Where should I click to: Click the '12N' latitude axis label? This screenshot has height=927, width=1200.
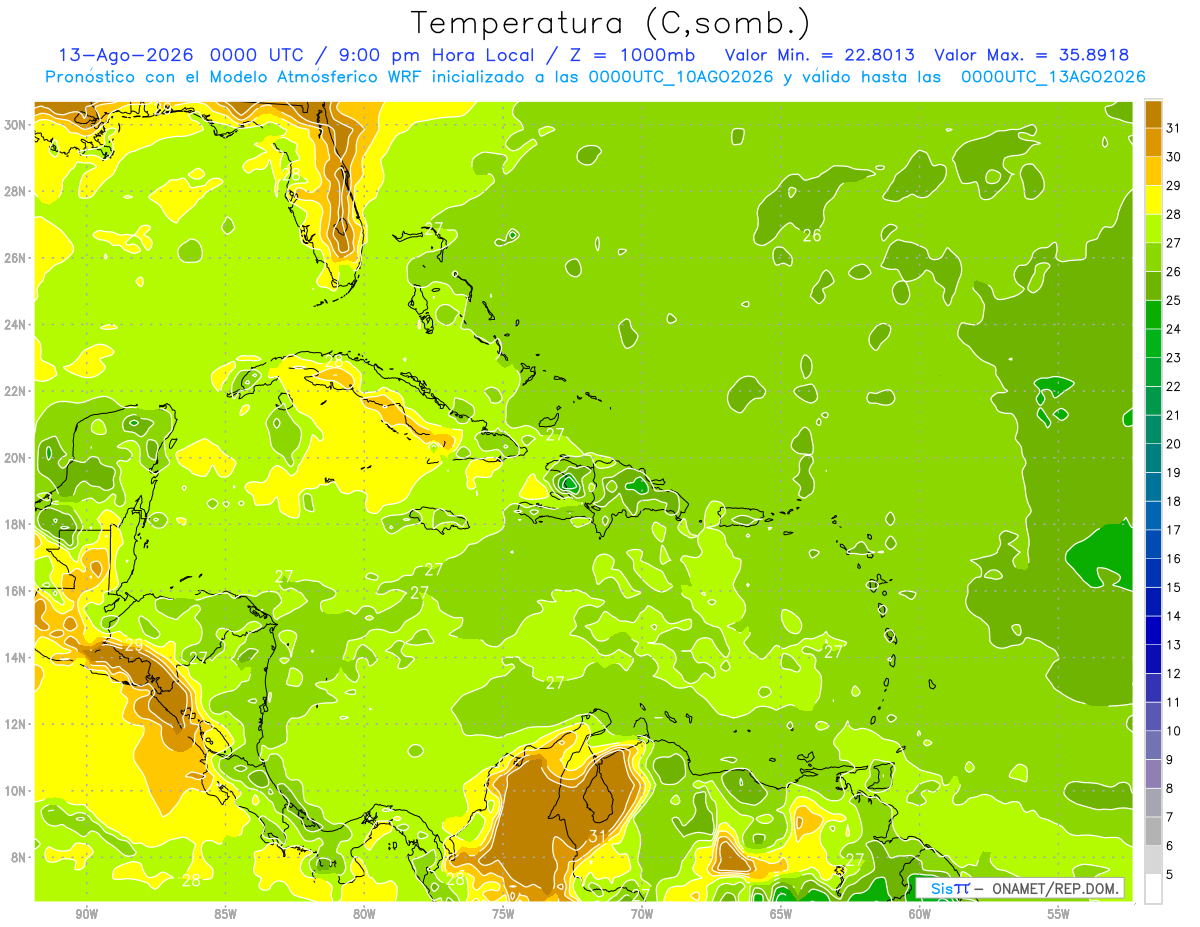(x=15, y=724)
